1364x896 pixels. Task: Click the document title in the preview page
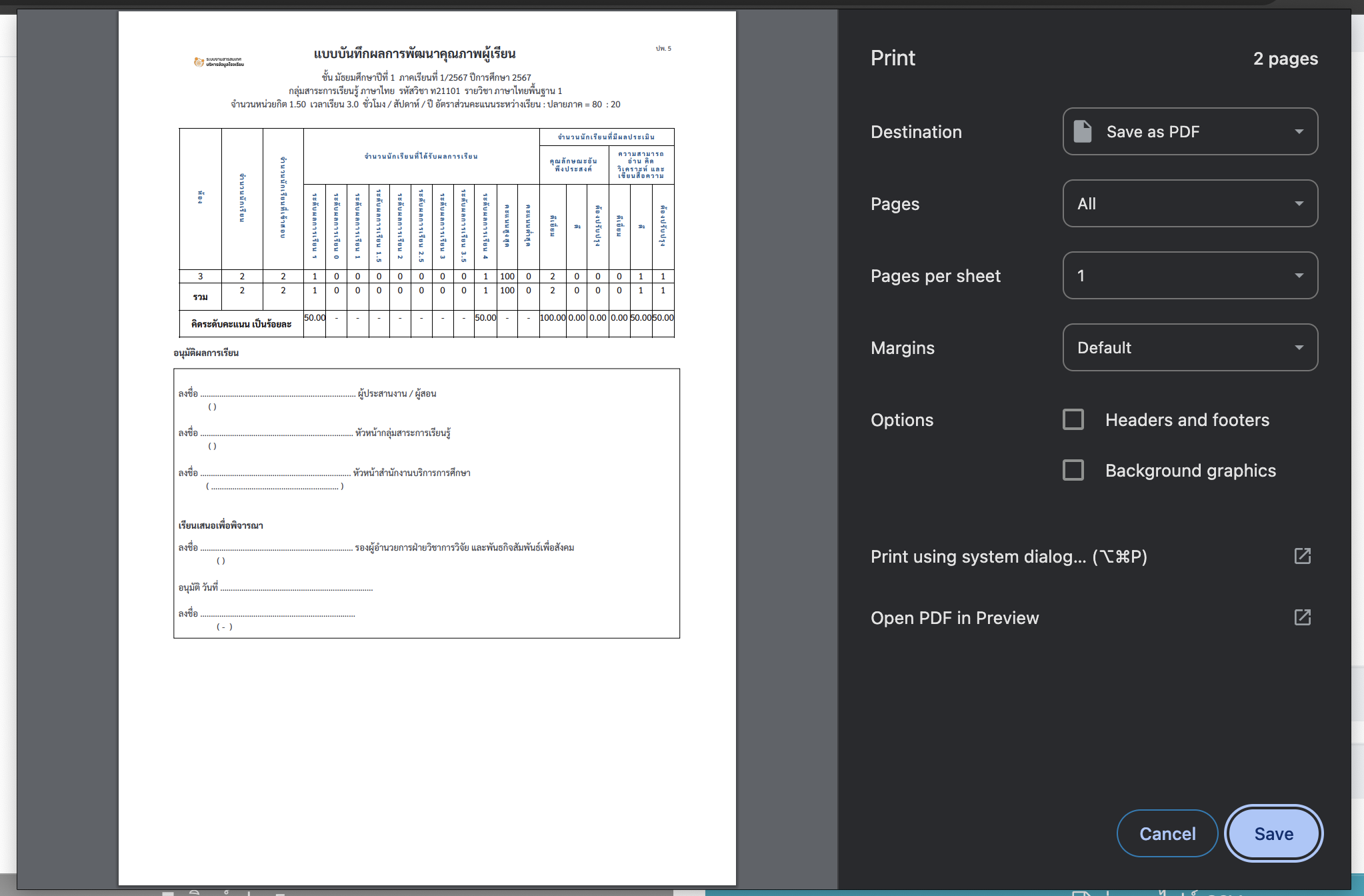pyautogui.click(x=414, y=53)
